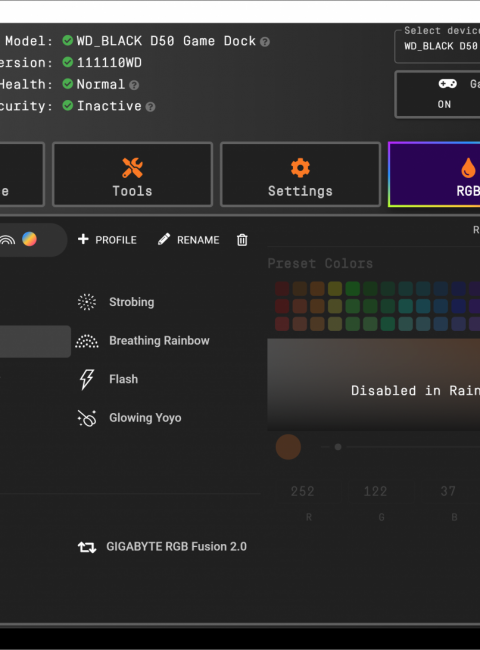This screenshot has height=650, width=480.
Task: Toggle the gaming mode ON button
Action: 438,95
